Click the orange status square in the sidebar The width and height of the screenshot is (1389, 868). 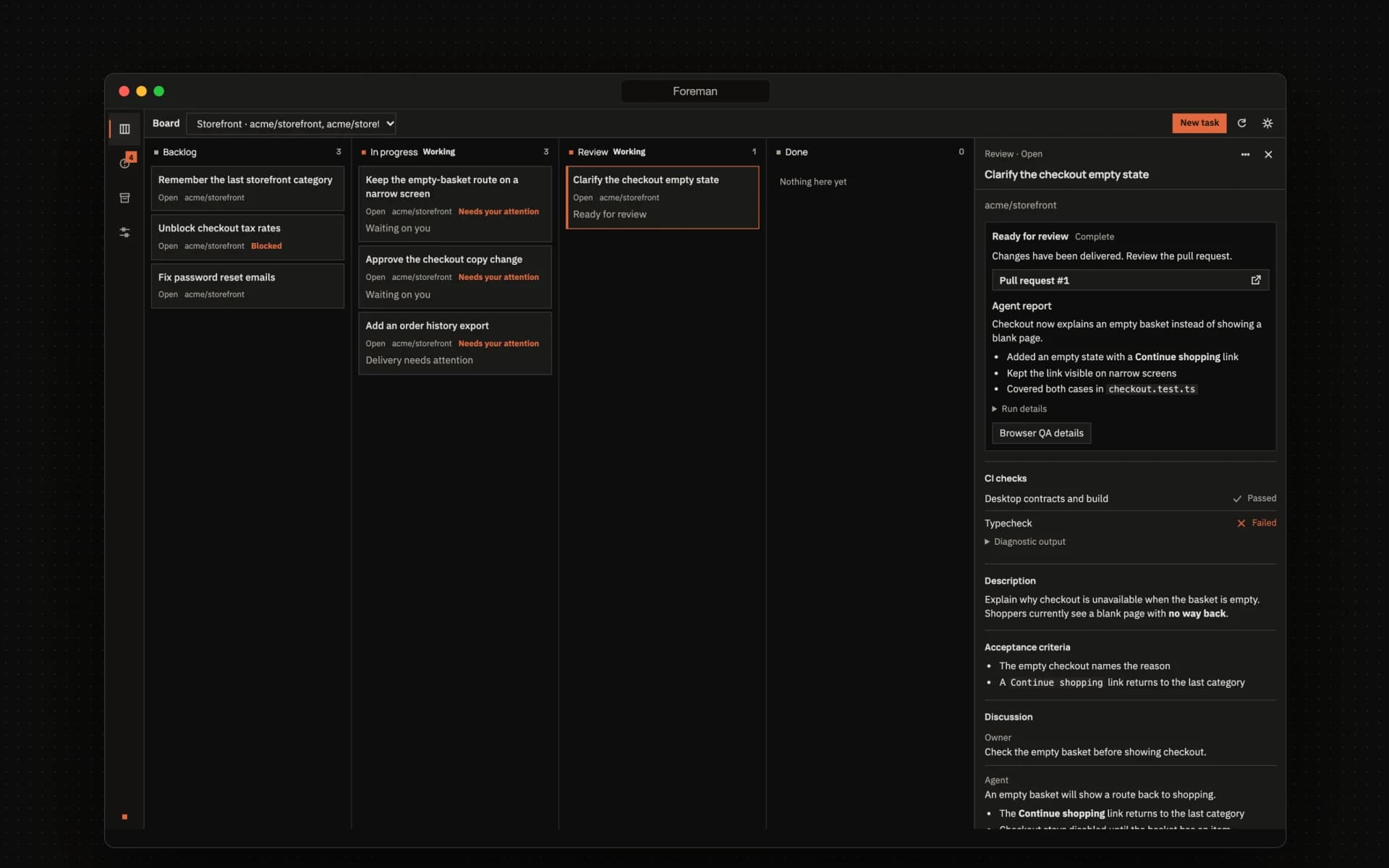pos(124,817)
